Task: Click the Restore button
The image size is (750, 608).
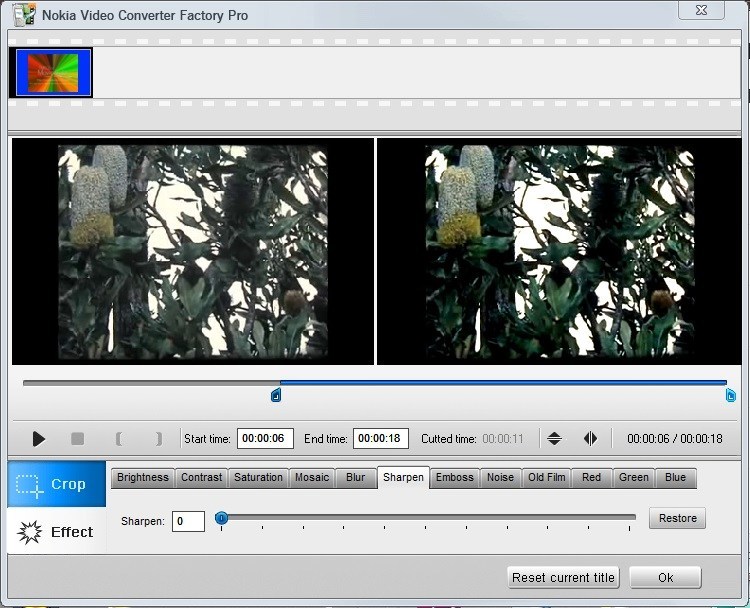Action: pos(677,518)
